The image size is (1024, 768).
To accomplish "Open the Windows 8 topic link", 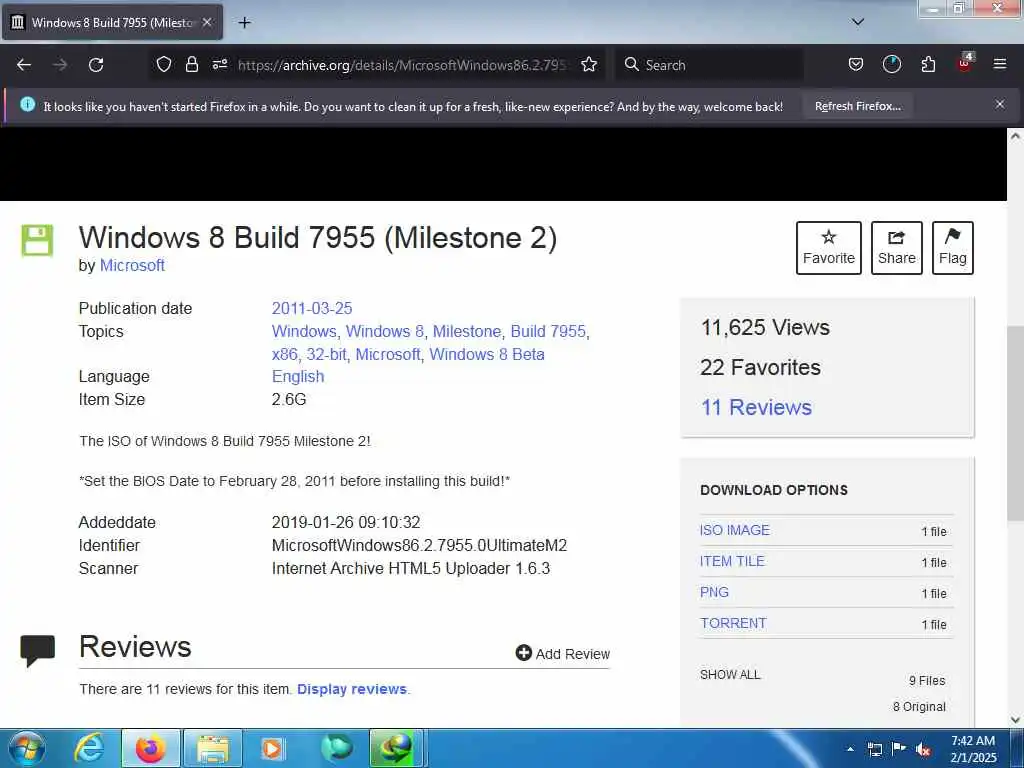I will point(385,331).
